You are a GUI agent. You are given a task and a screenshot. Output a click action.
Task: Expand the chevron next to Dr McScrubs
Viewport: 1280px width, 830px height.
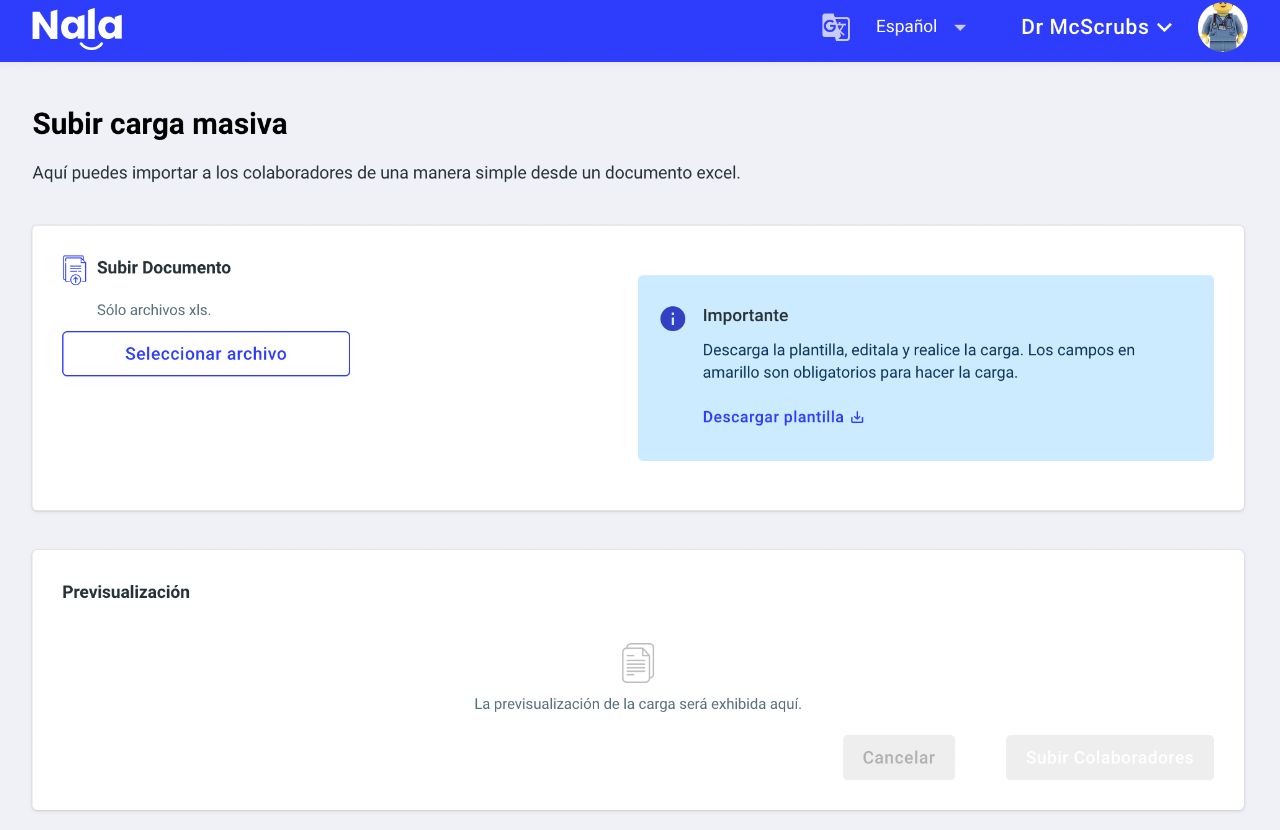(x=1164, y=28)
